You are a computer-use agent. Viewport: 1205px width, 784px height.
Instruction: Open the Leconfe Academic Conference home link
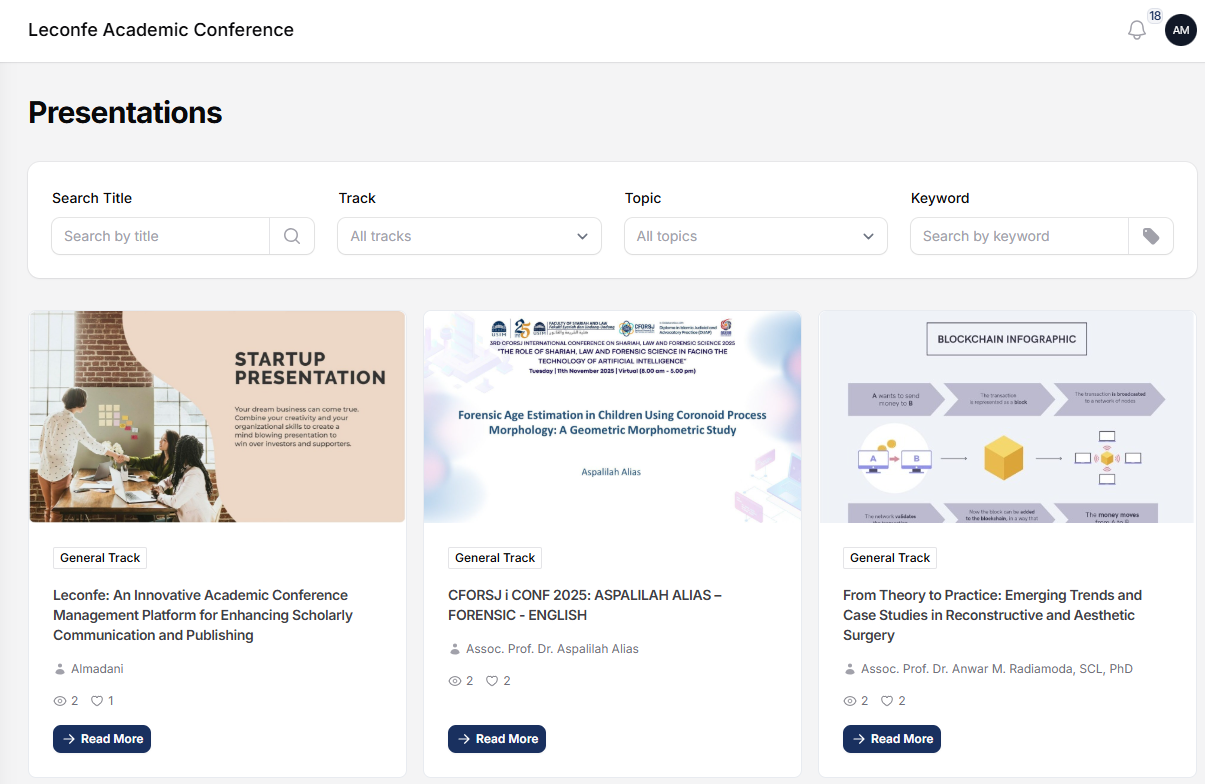point(161,30)
